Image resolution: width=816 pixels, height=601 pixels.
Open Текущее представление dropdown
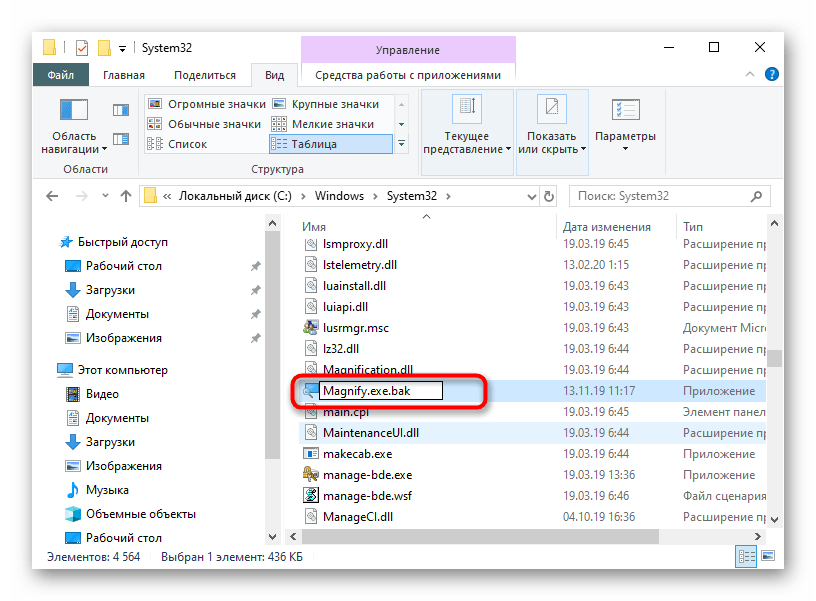point(467,132)
